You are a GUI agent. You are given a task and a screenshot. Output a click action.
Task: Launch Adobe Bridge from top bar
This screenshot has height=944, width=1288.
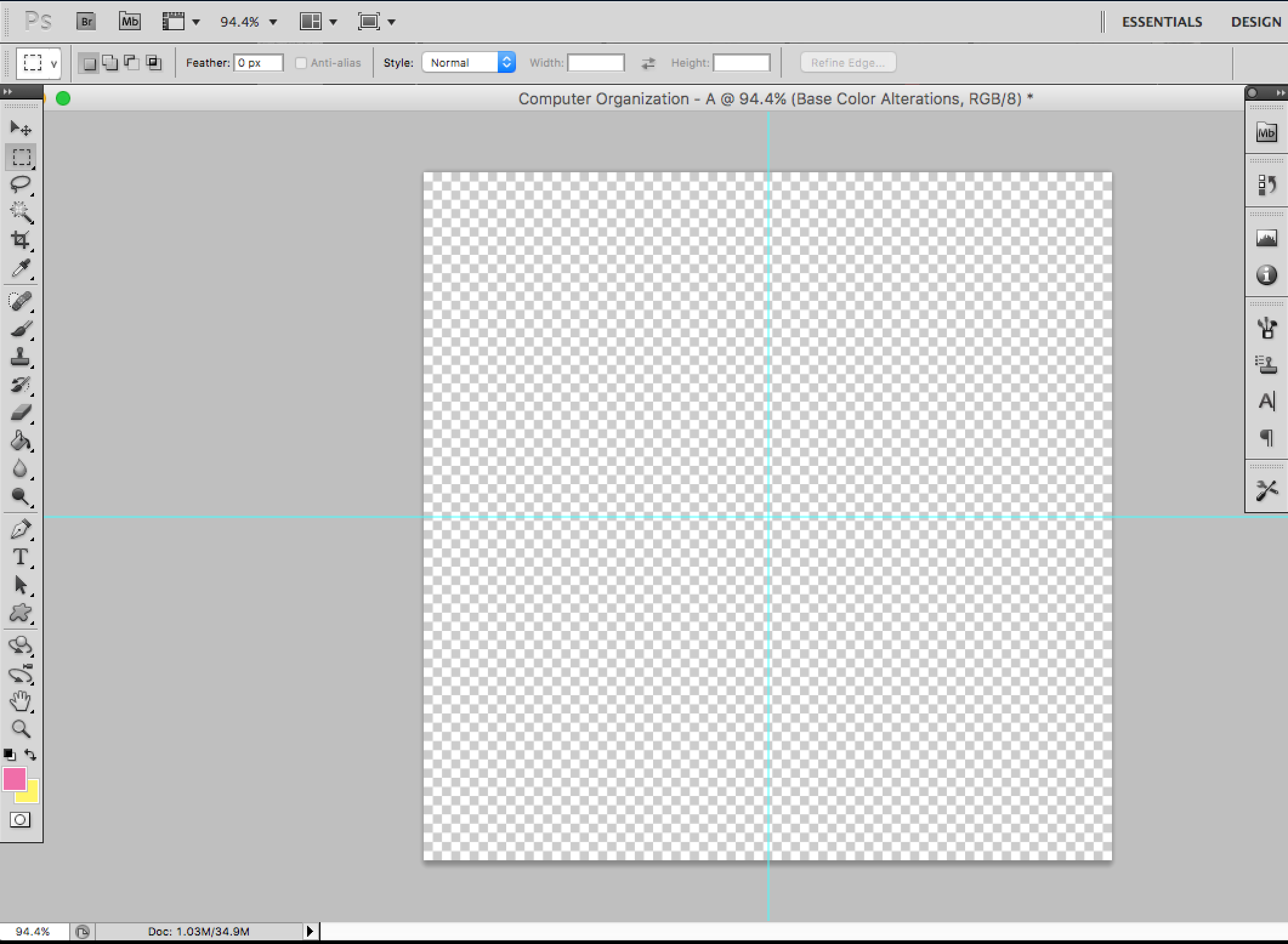pos(86,22)
